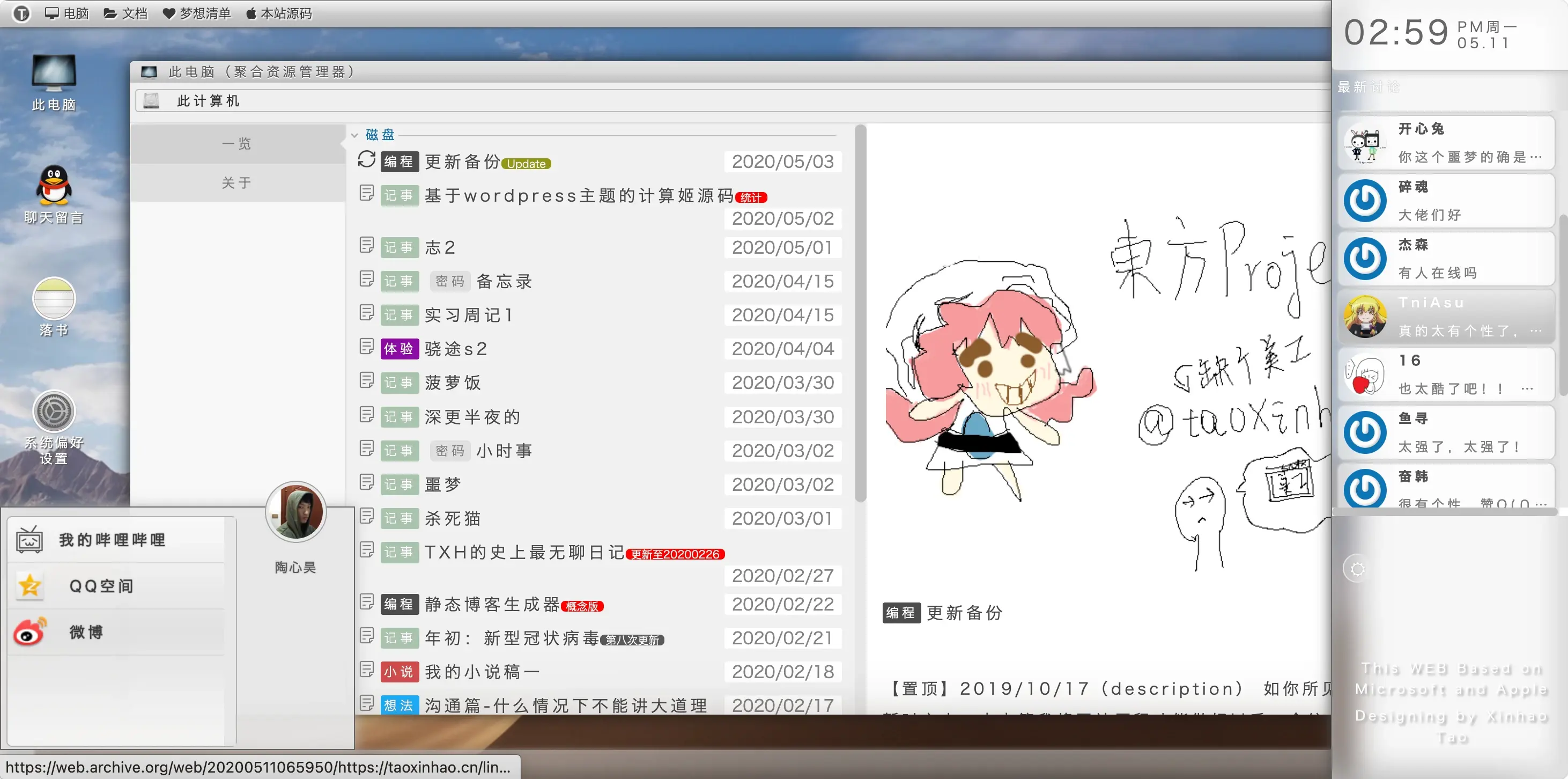This screenshot has width=1568, height=779.
Task: Open the 文档 menu in the top bar
Action: pyautogui.click(x=125, y=13)
